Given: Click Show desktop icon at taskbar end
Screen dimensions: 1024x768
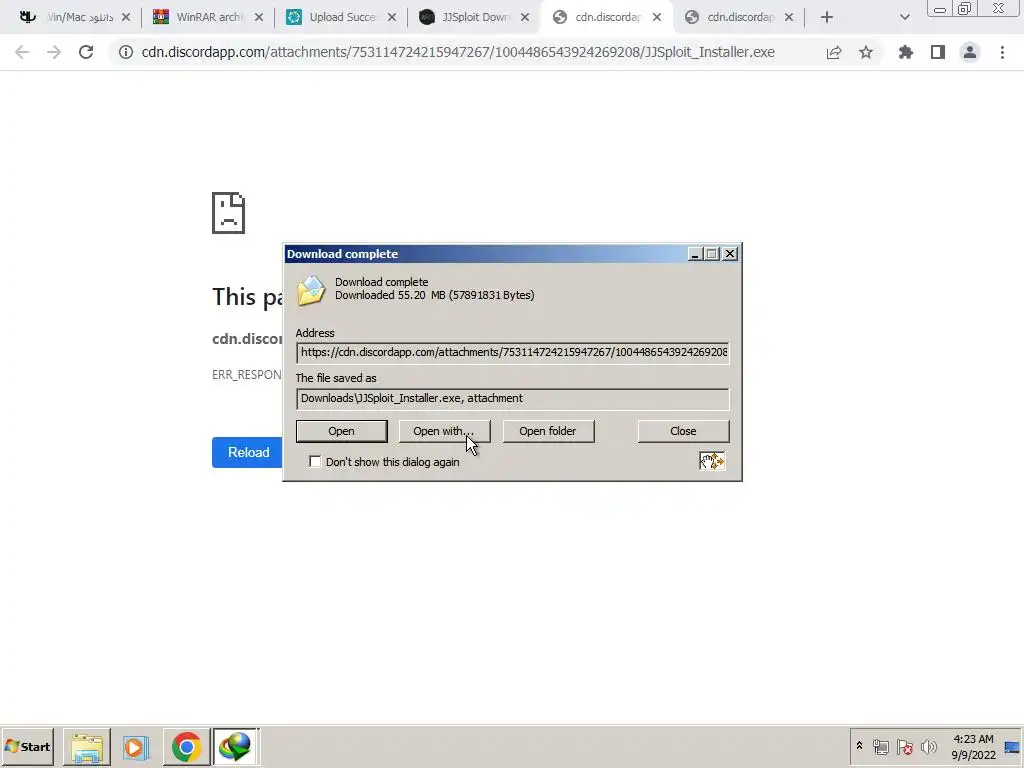Looking at the screenshot, I should 1013,747.
